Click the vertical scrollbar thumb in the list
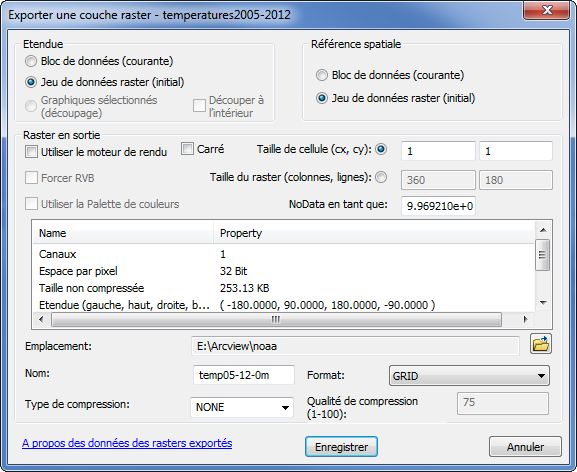The width and height of the screenshot is (577, 472). coord(543,255)
